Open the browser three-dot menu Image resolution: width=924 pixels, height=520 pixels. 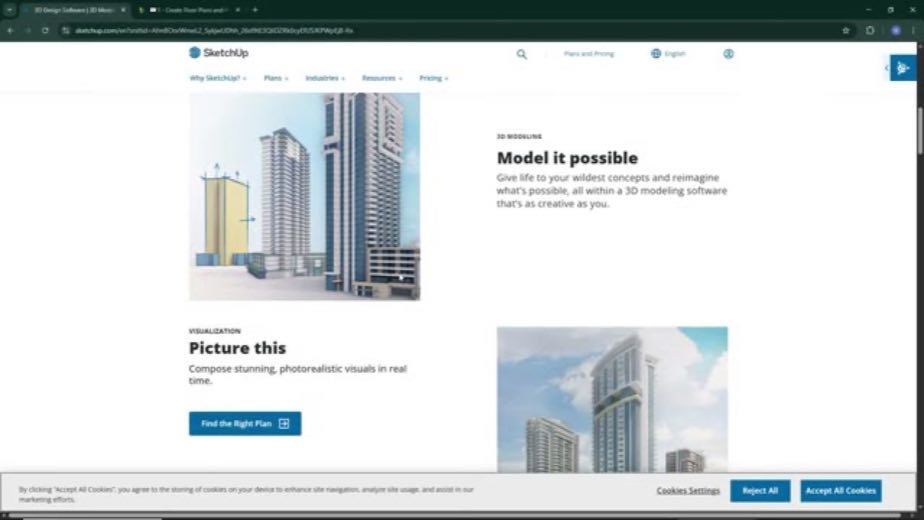[914, 30]
